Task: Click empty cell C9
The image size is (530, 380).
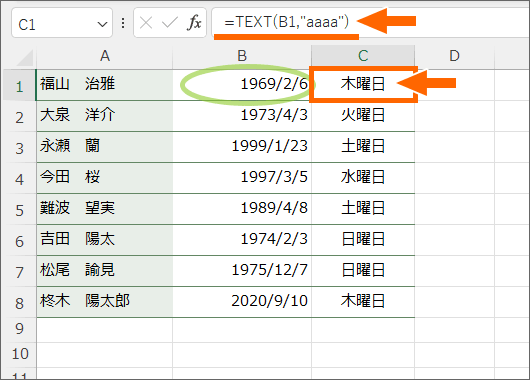Action: [363, 330]
